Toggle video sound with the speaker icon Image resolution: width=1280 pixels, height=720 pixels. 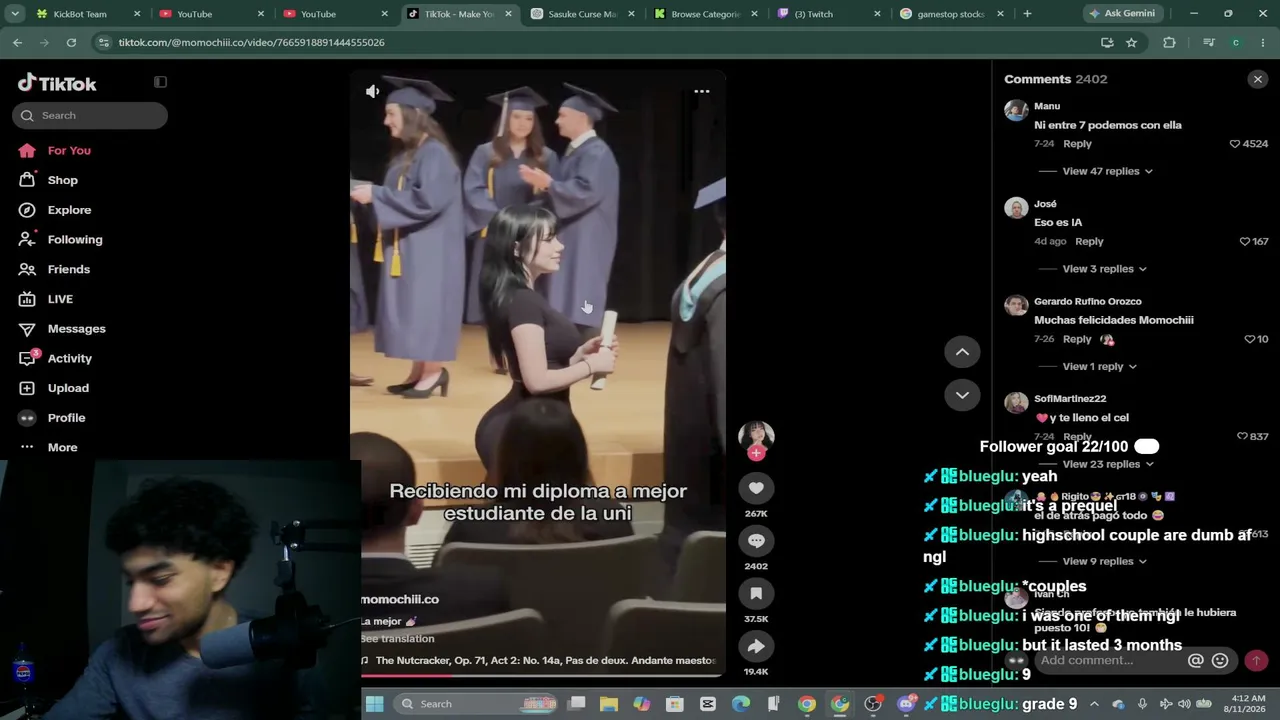tap(372, 91)
